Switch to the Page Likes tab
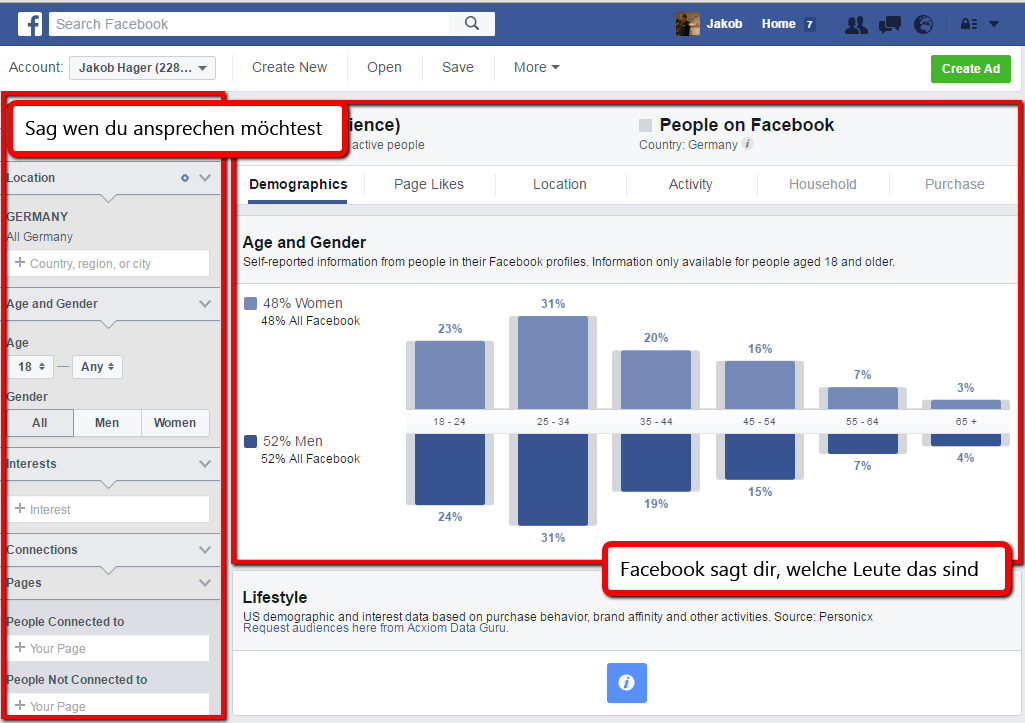The image size is (1025, 723). pos(429,184)
